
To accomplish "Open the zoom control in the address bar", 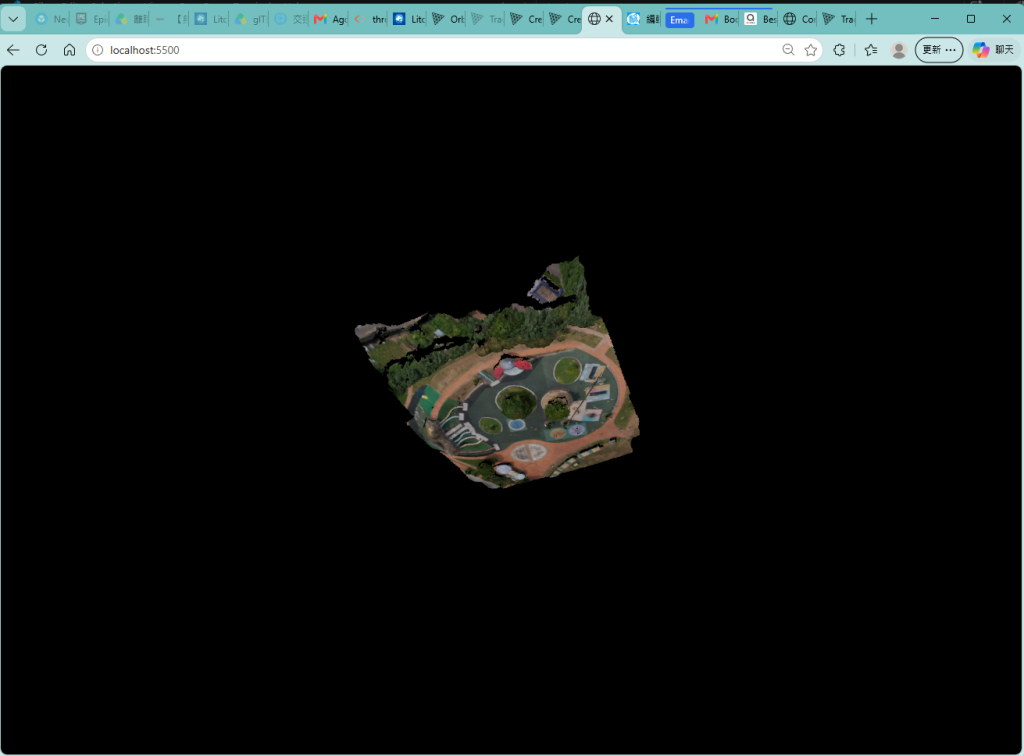I will point(788,50).
